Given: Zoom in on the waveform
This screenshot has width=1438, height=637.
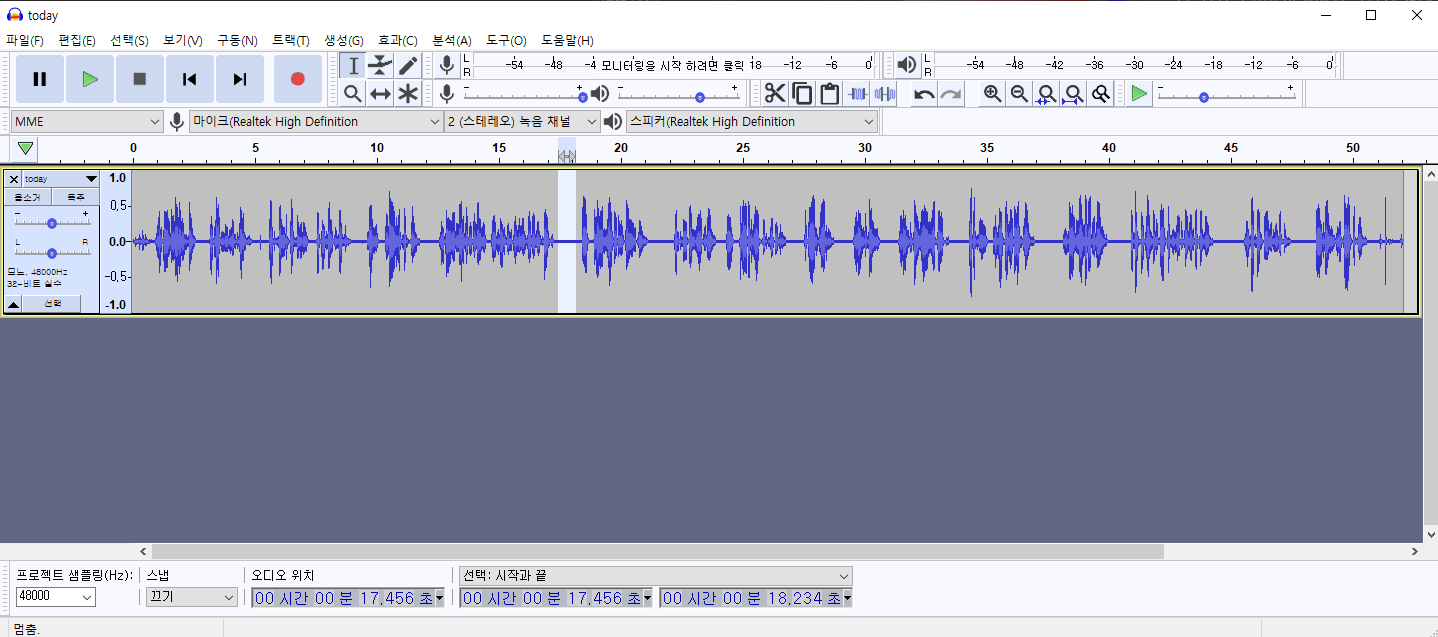Looking at the screenshot, I should point(992,94).
